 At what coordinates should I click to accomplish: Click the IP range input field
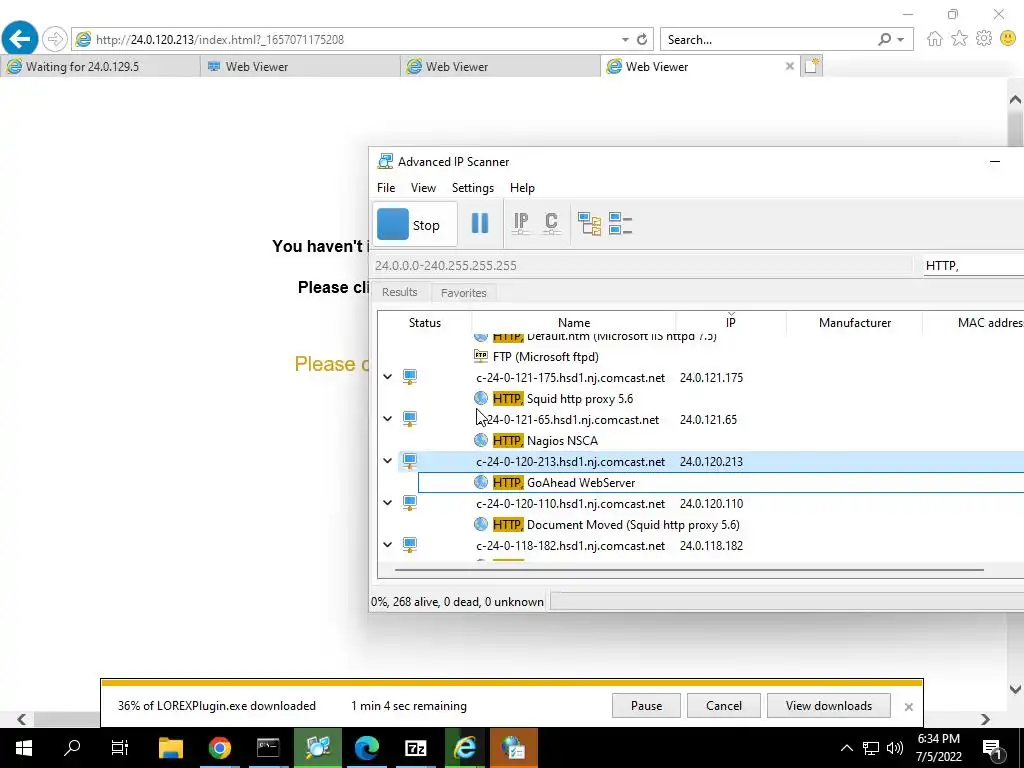tap(641, 265)
